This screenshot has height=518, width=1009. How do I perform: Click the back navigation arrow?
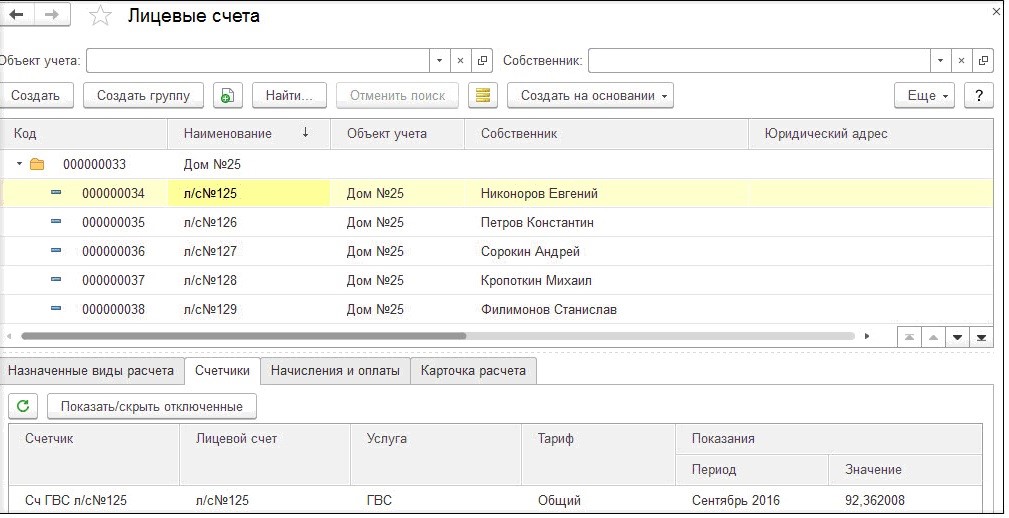click(16, 15)
